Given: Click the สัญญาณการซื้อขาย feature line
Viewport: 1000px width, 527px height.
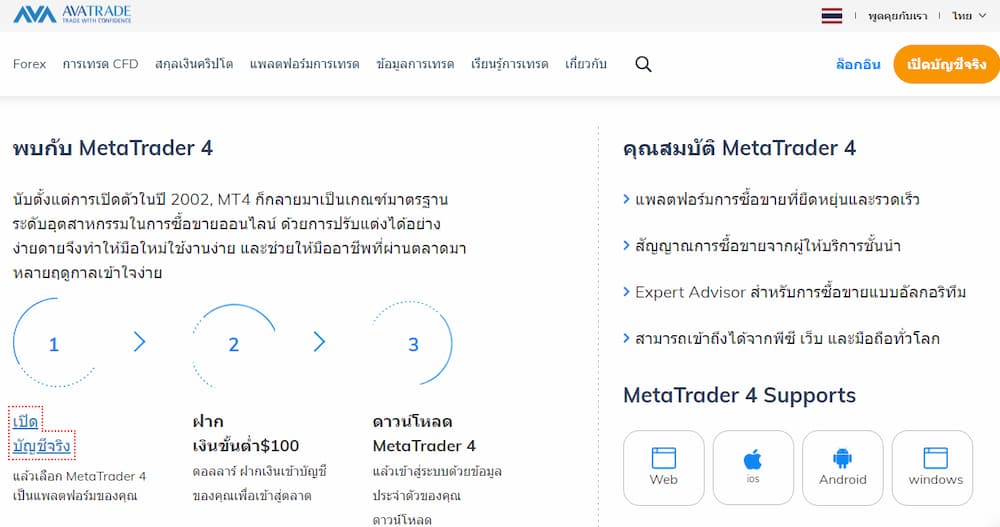Looking at the screenshot, I should (762, 246).
